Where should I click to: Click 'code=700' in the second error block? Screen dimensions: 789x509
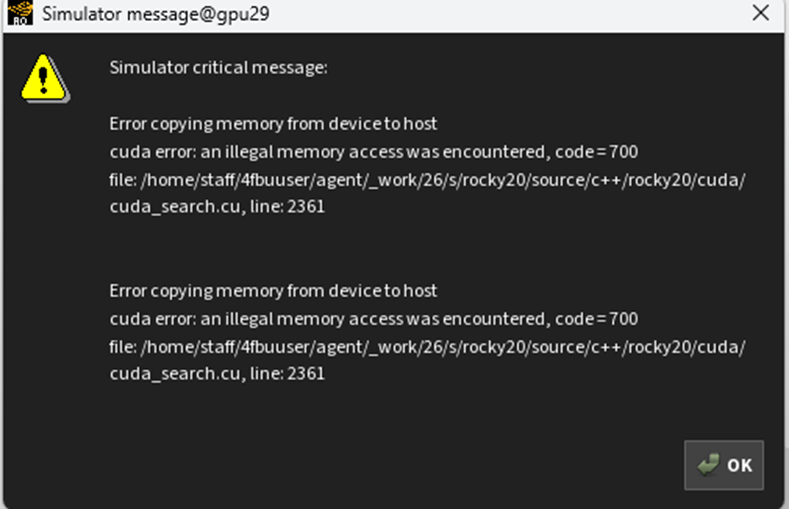click(x=597, y=319)
